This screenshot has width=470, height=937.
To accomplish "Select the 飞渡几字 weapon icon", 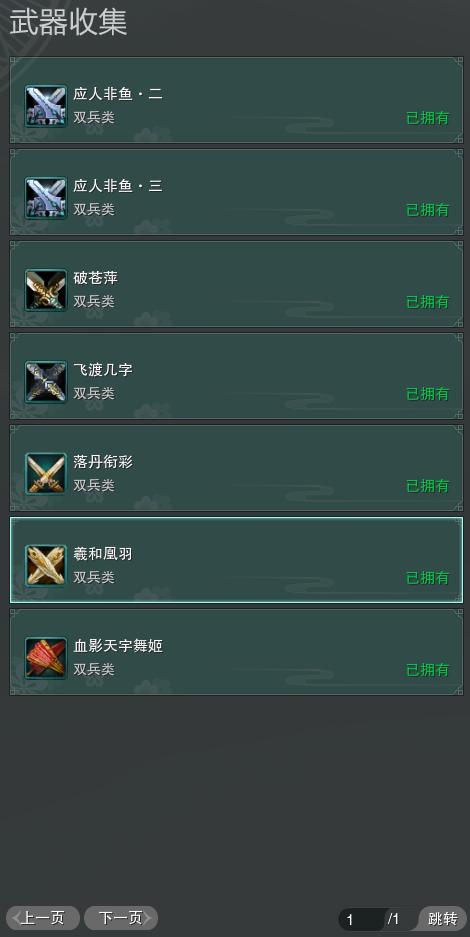I will point(46,382).
